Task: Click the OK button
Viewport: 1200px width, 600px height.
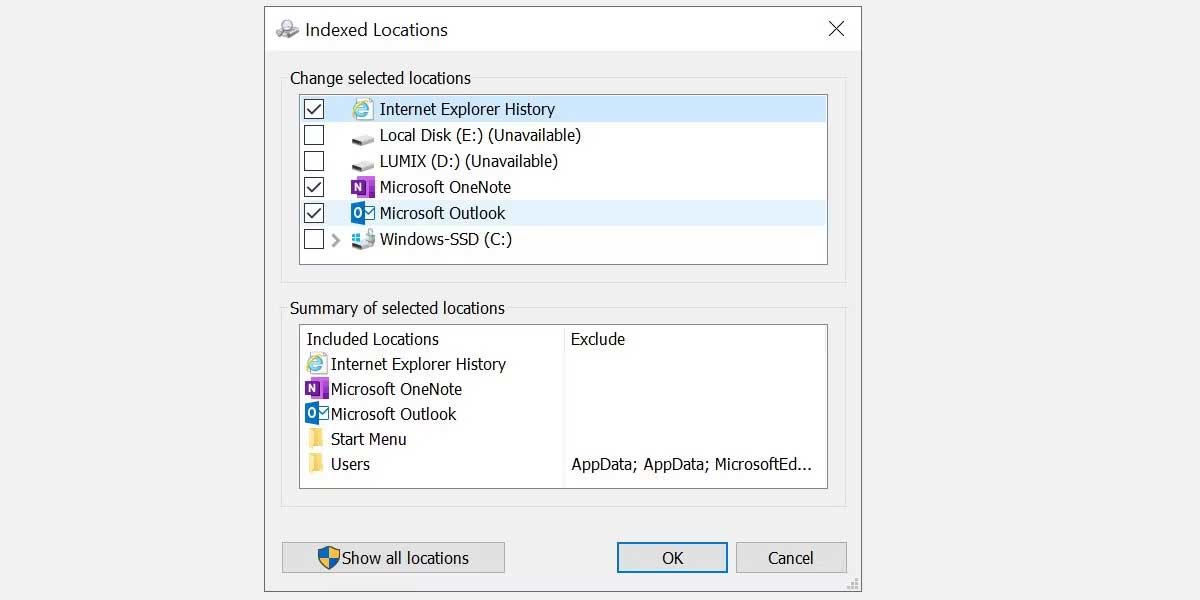Action: pos(671,558)
